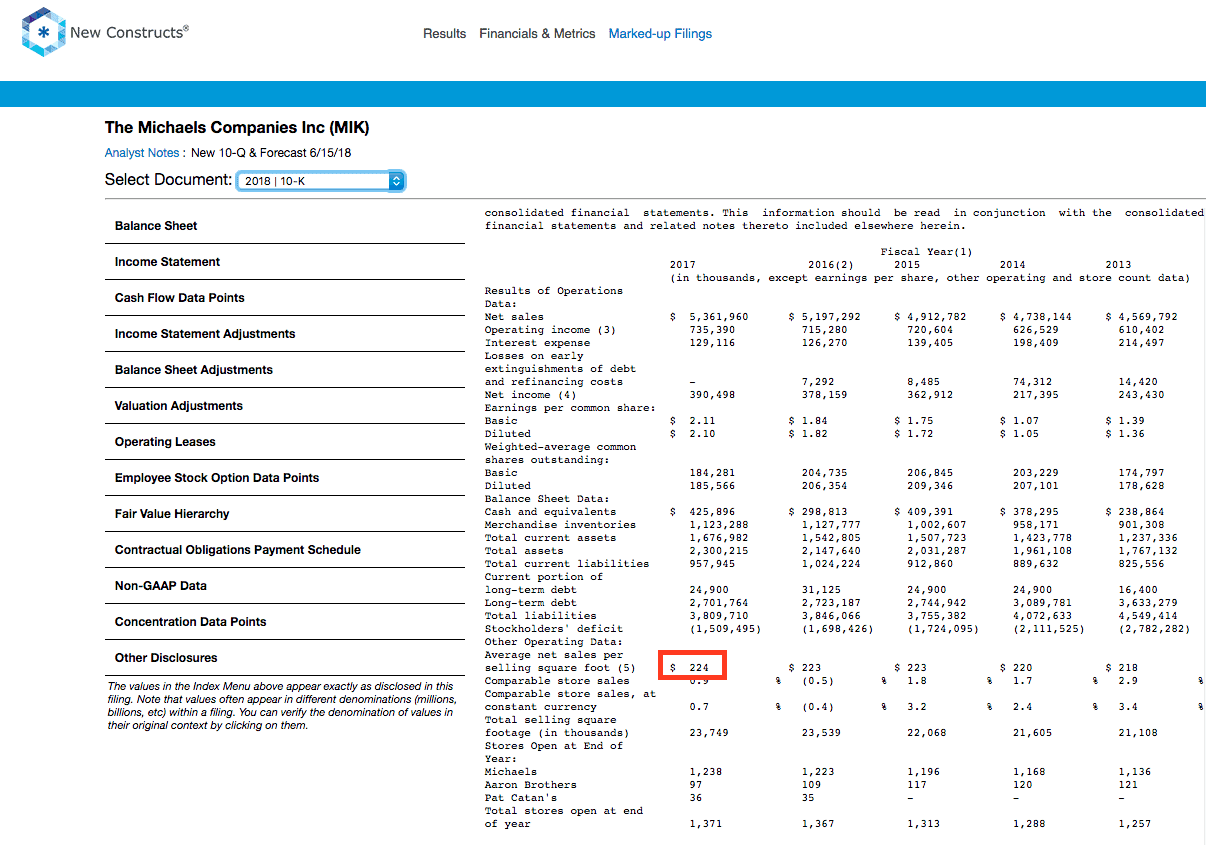Follow the Analyst Notes link
Viewport: 1206px width, 845px height.
142,153
